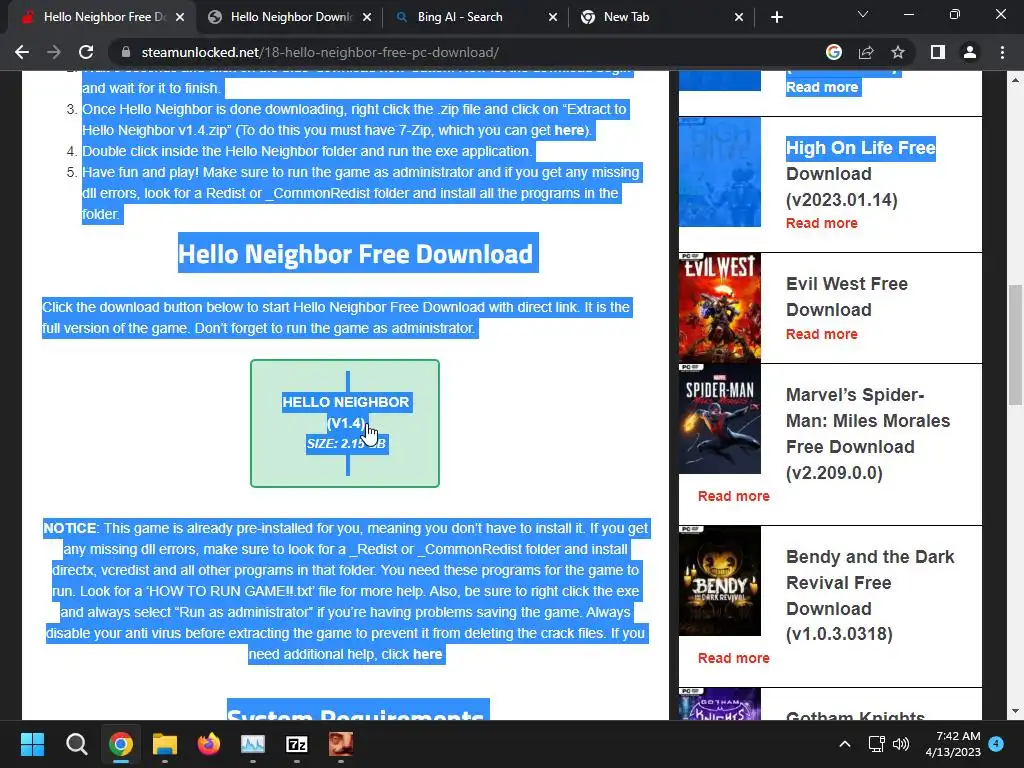This screenshot has width=1024, height=768.
Task: Click the Hello Neighbor (V1.4) download button
Action: 345,423
